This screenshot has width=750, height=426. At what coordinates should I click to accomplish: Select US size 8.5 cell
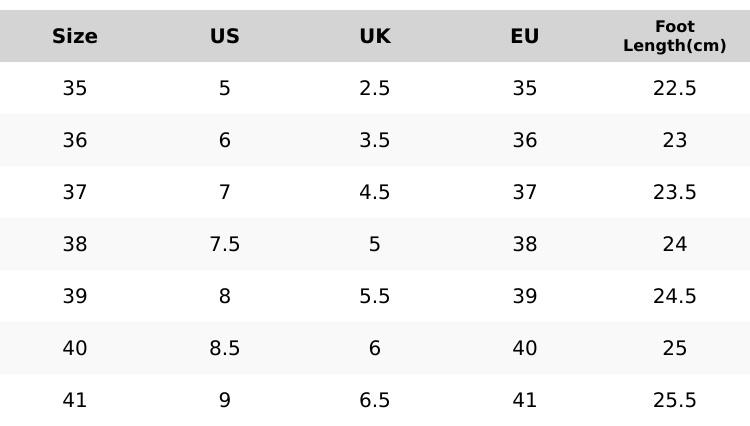pos(225,348)
